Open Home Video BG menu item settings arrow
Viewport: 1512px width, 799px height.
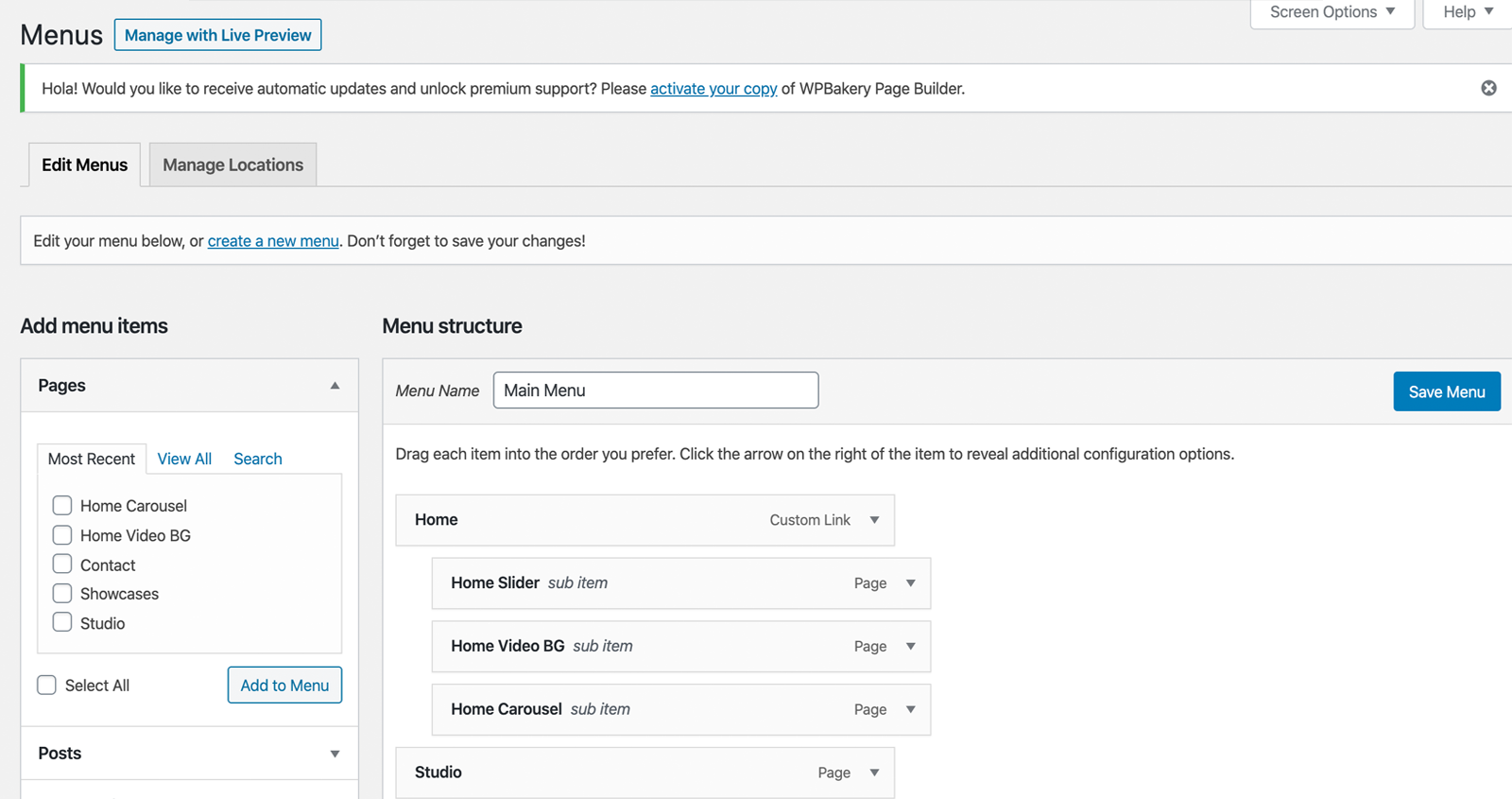tap(910, 647)
